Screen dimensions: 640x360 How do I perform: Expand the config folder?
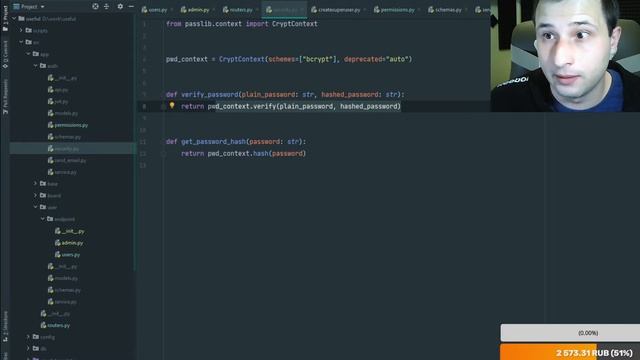28,337
